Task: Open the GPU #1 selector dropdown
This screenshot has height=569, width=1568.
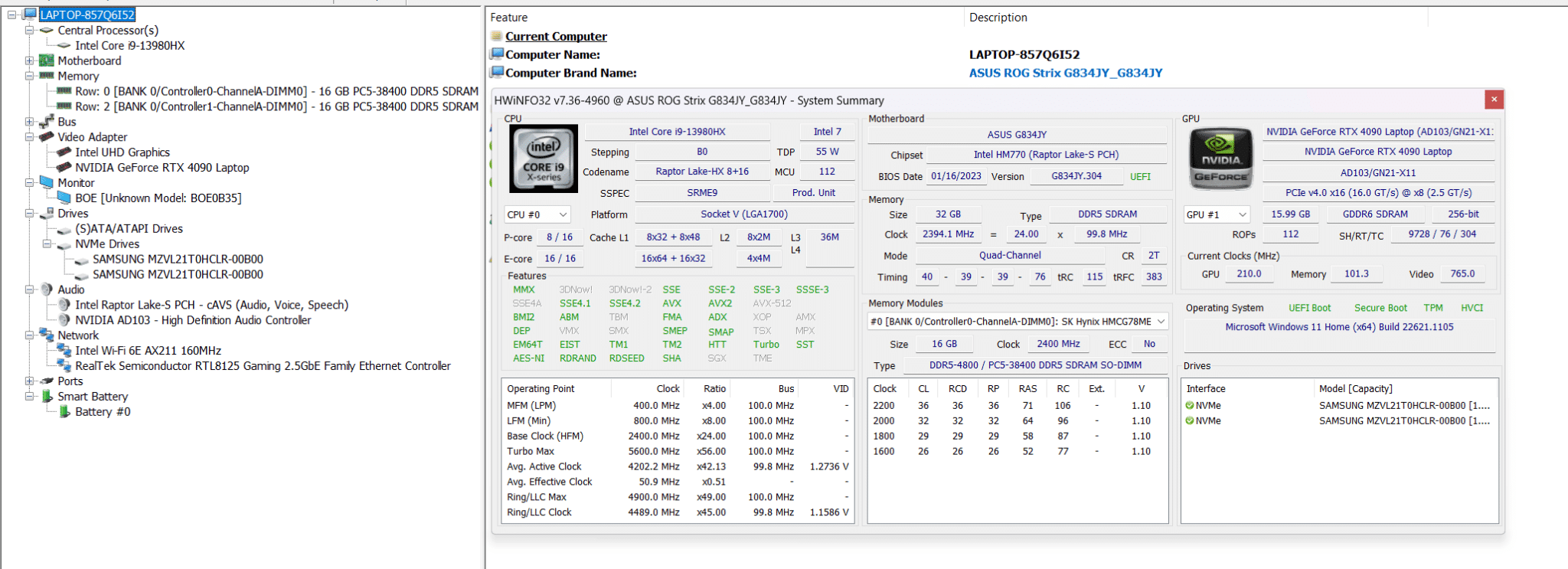Action: tap(1217, 215)
